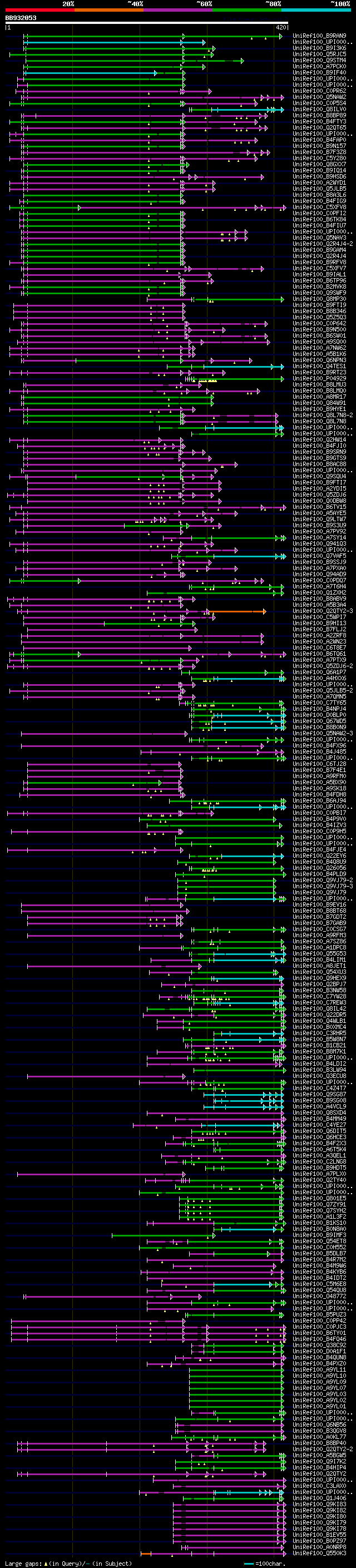Viewport: 356px width, 1568px height.
Task: Select label UniRef100_B1EV55
Action: tap(319, 1535)
